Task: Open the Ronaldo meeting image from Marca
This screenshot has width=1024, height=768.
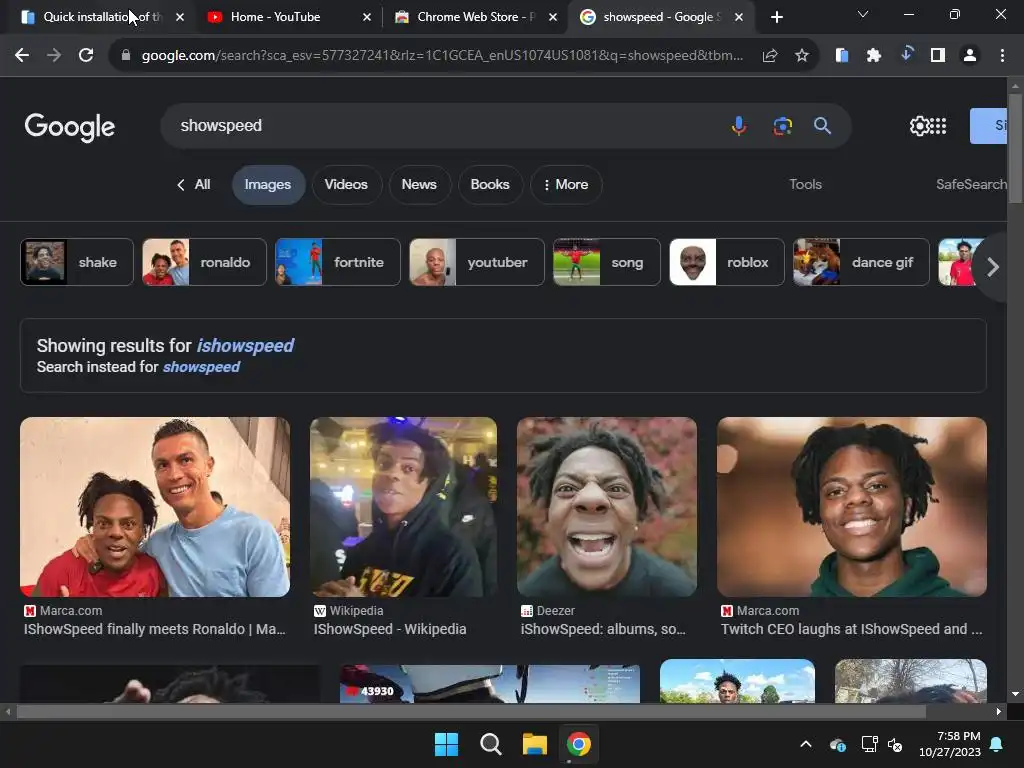Action: click(155, 507)
